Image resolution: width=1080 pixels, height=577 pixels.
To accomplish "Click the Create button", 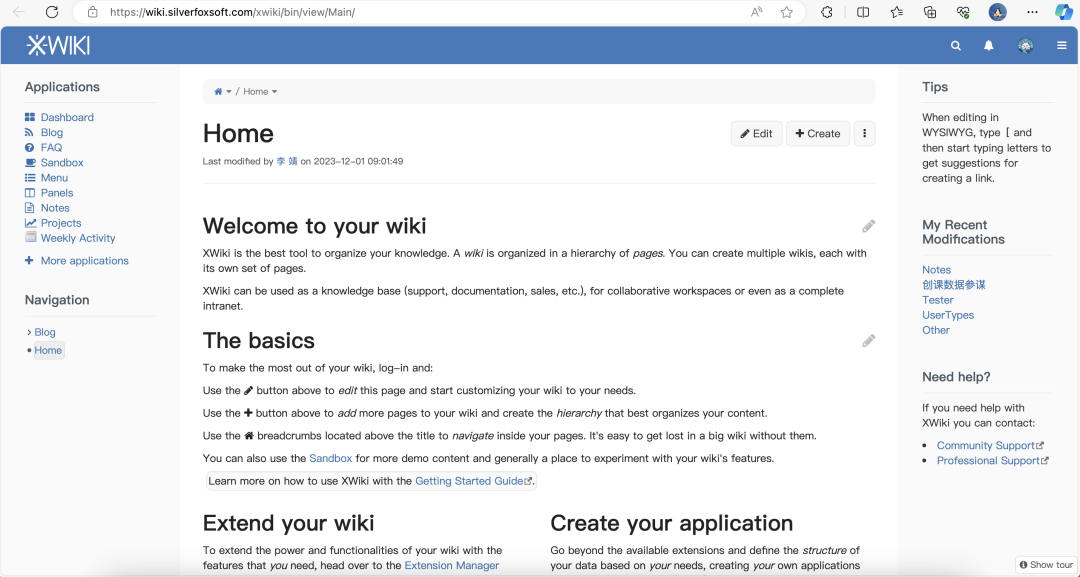I will [x=818, y=134].
